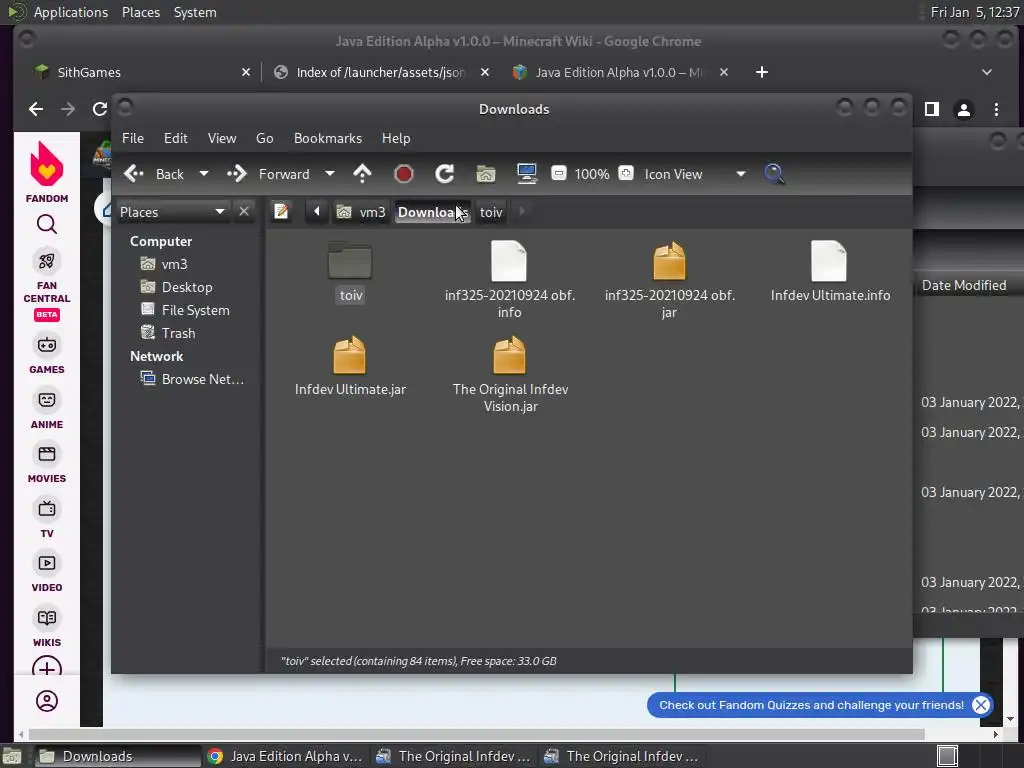Click the path bar right scroll arrow
Viewport: 1024px width, 768px height.
click(x=522, y=212)
